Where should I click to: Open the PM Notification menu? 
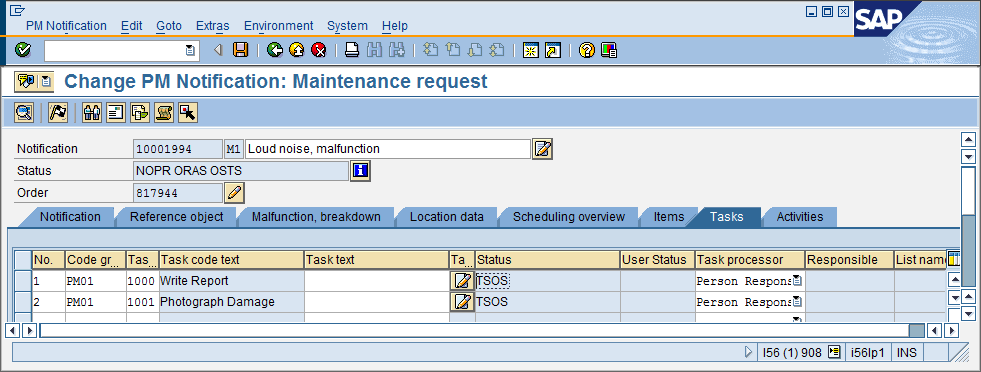[x=66, y=26]
